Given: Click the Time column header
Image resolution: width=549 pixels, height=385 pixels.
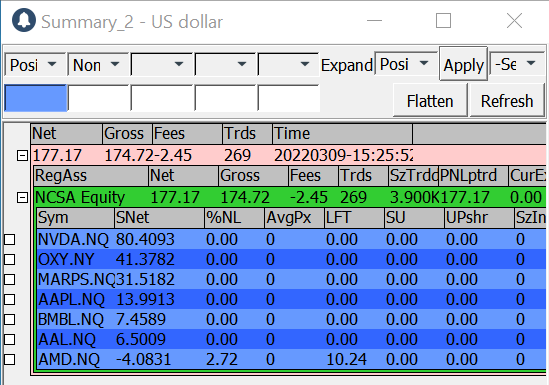Looking at the screenshot, I should [x=342, y=134].
